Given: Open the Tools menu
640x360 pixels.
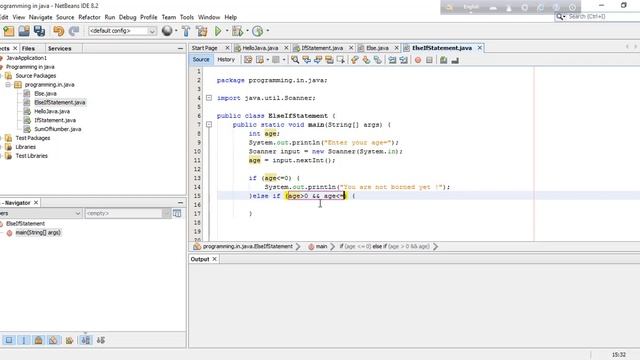Looking at the screenshot, I should [x=187, y=17].
